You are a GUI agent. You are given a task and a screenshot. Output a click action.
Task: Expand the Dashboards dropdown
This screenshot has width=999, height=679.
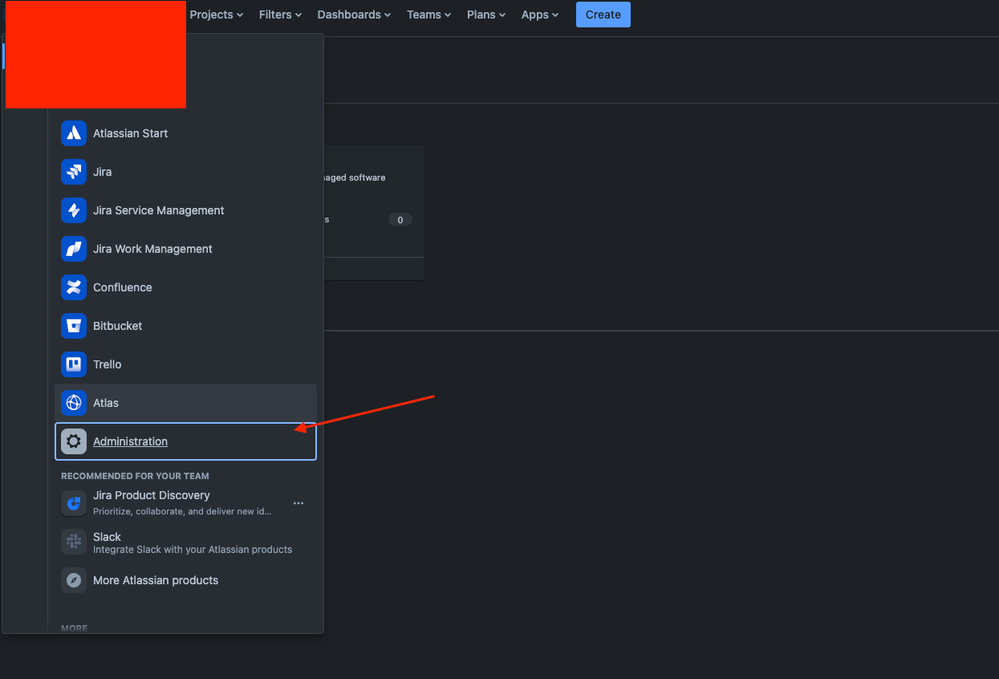click(x=354, y=15)
